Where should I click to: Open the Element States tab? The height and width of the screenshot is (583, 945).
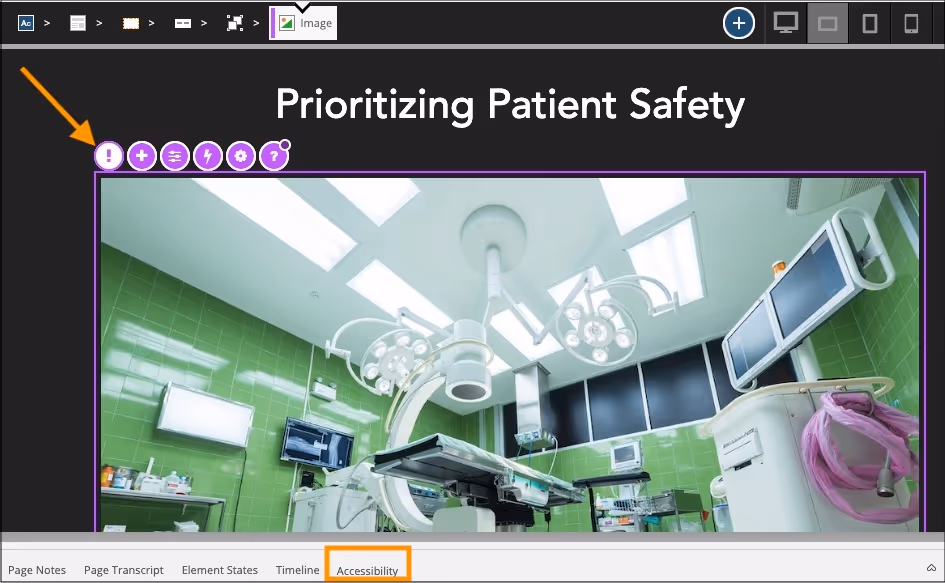pyautogui.click(x=219, y=570)
